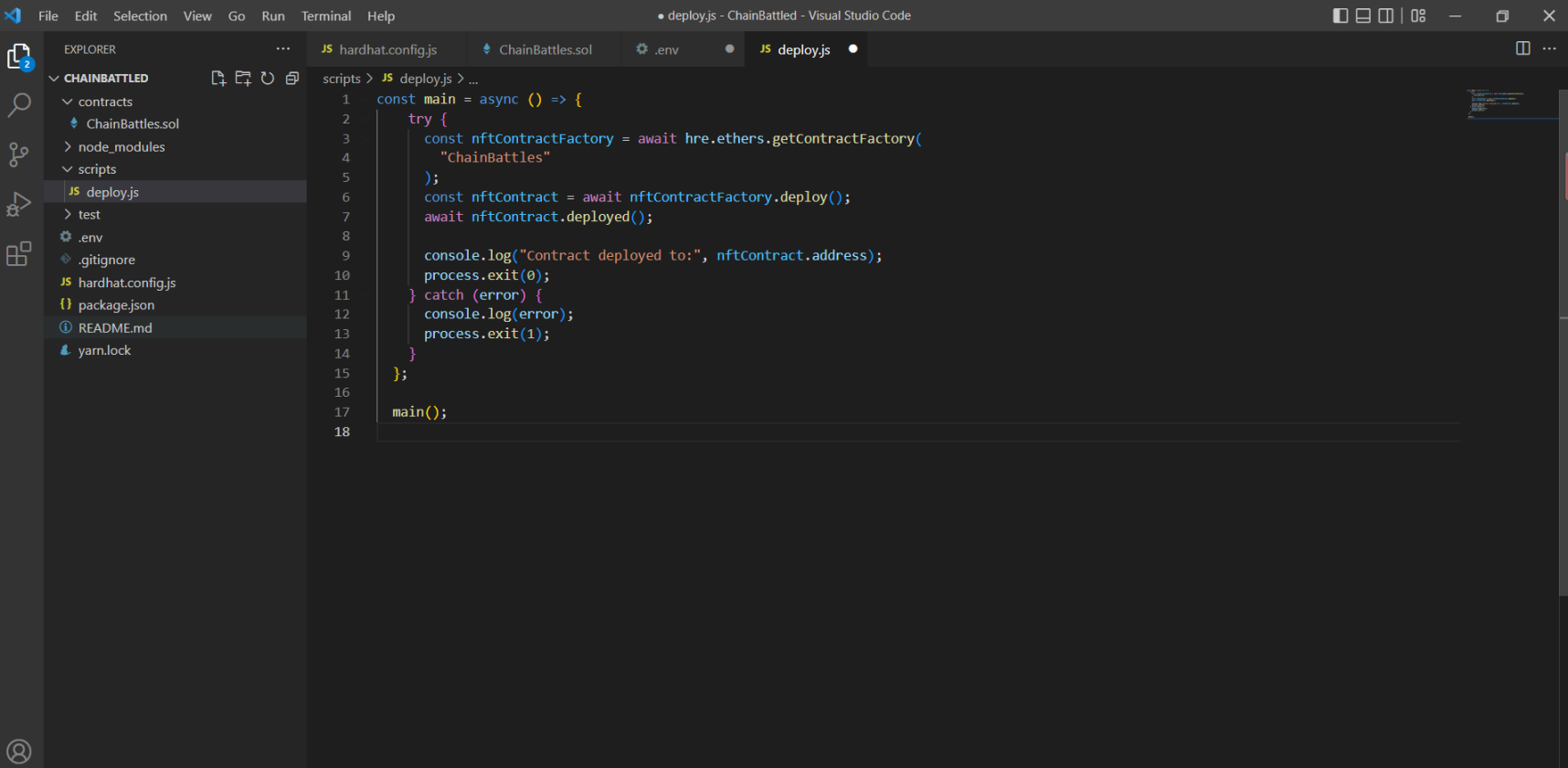Refresh the Explorer file tree
This screenshot has width=1568, height=768.
coord(268,79)
